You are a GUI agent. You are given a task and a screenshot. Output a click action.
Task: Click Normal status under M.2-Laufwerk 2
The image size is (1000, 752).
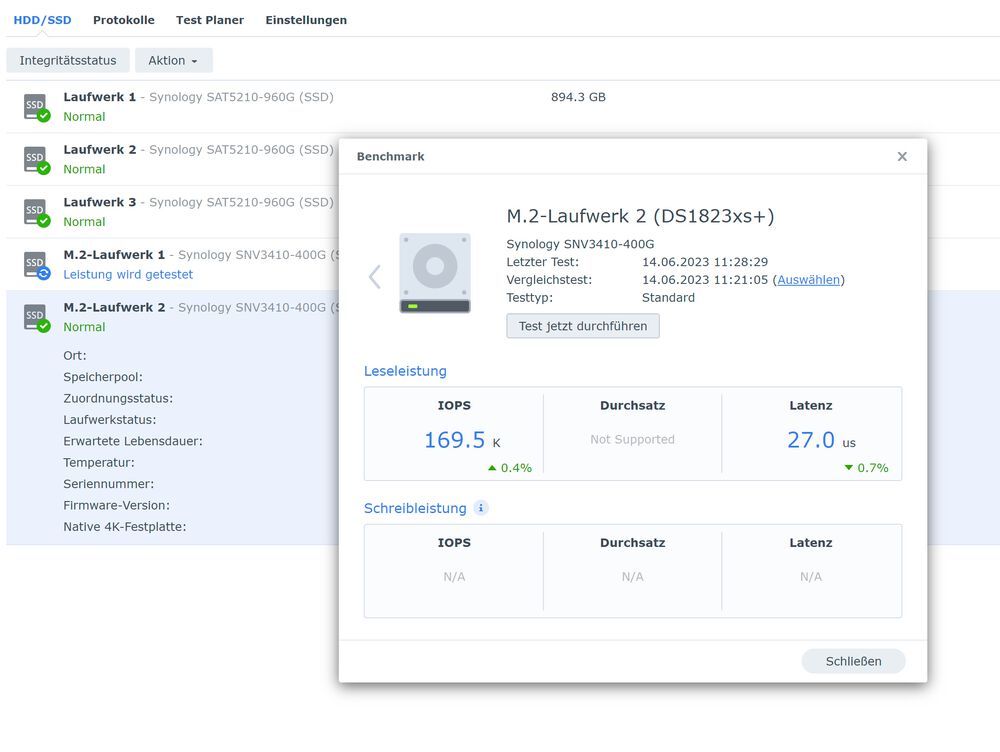click(x=84, y=327)
